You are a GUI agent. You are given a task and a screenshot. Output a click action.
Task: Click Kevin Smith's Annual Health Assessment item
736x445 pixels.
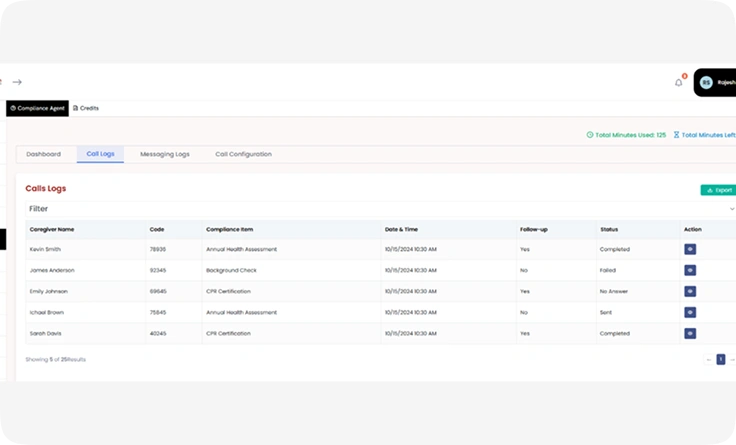242,249
